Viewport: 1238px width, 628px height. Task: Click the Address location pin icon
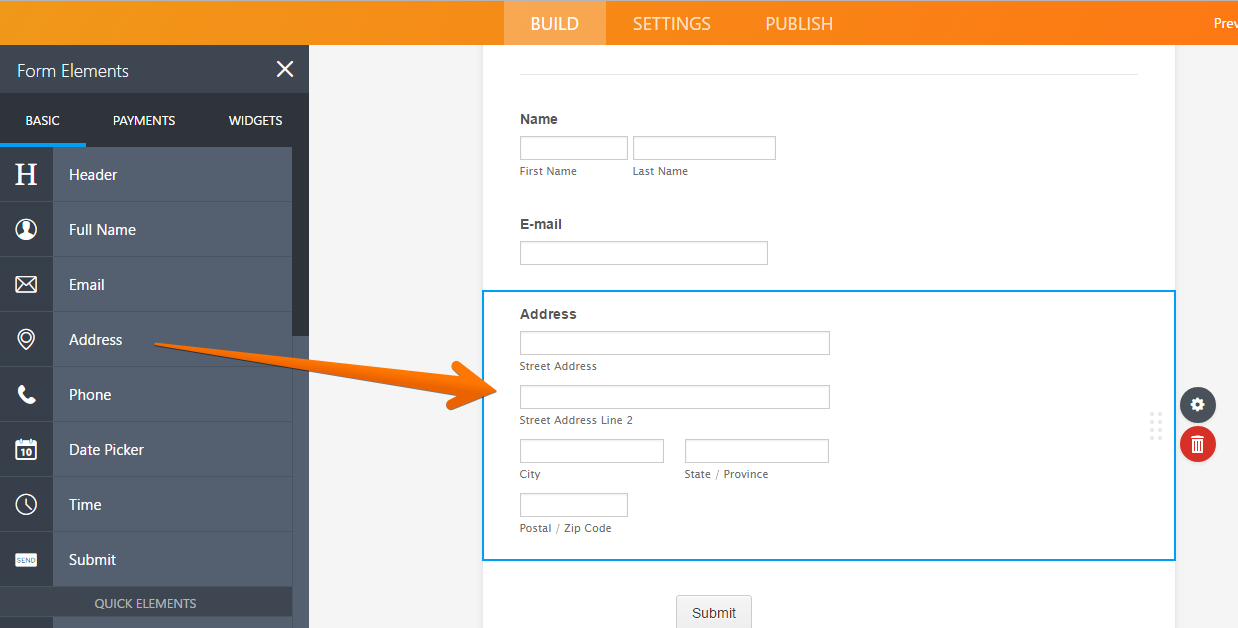coord(26,339)
